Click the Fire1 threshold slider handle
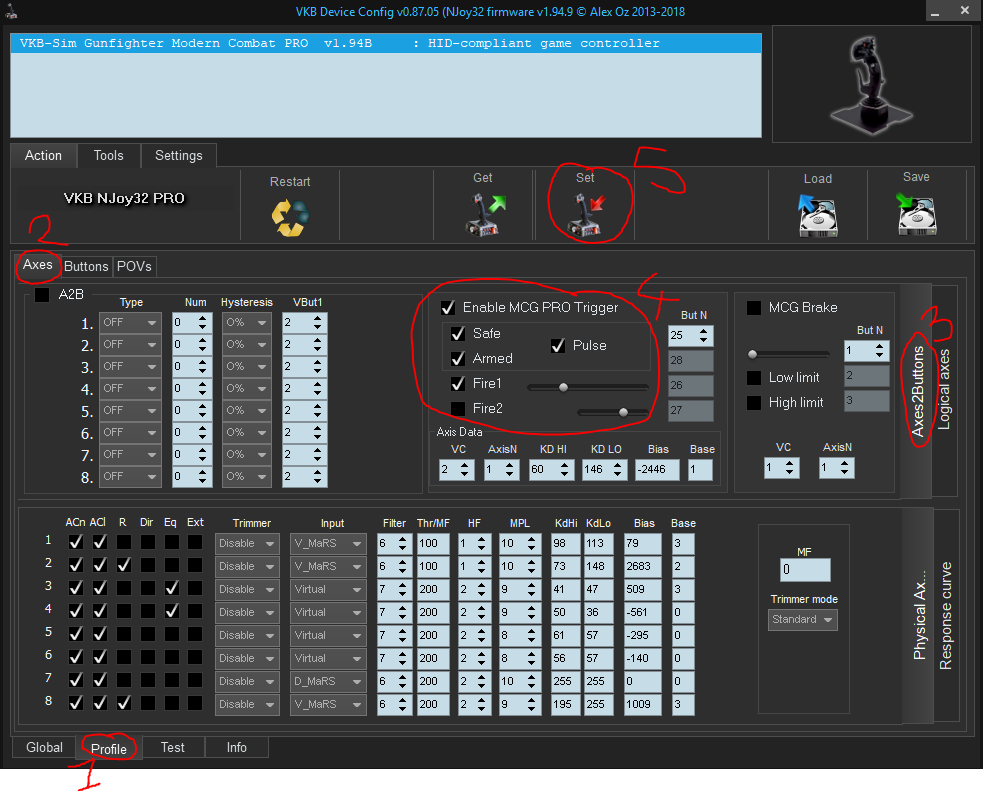This screenshot has width=983, height=791. [564, 387]
